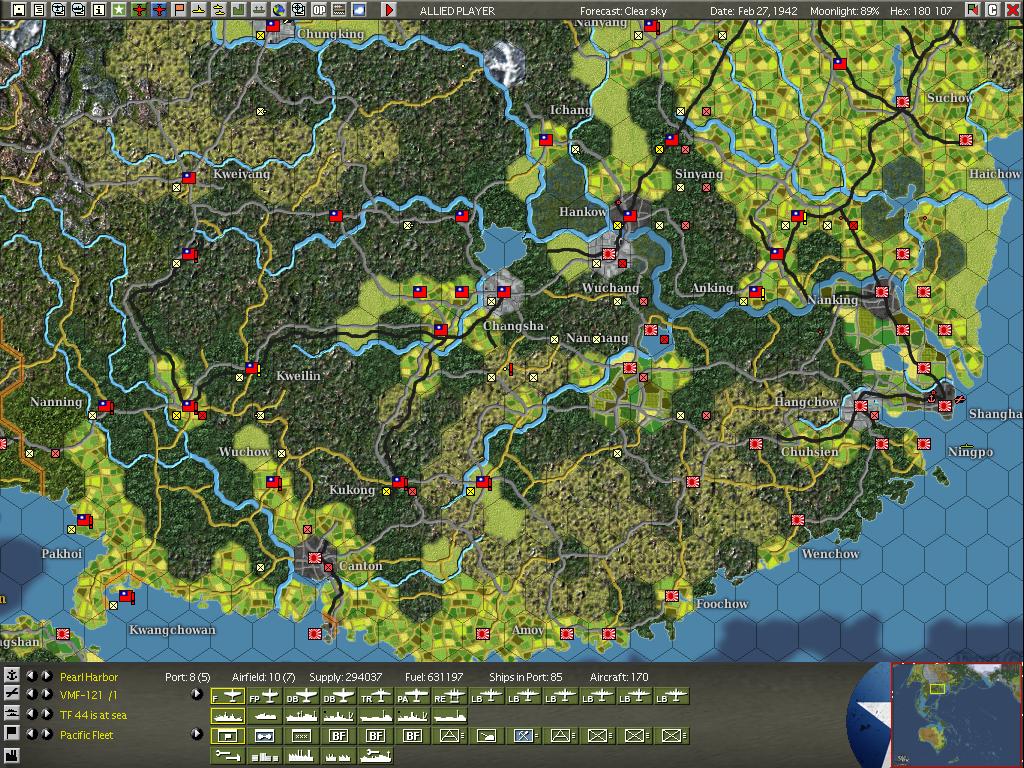Open the information 'i' toolbar icon
The image size is (1024, 768).
[99, 10]
